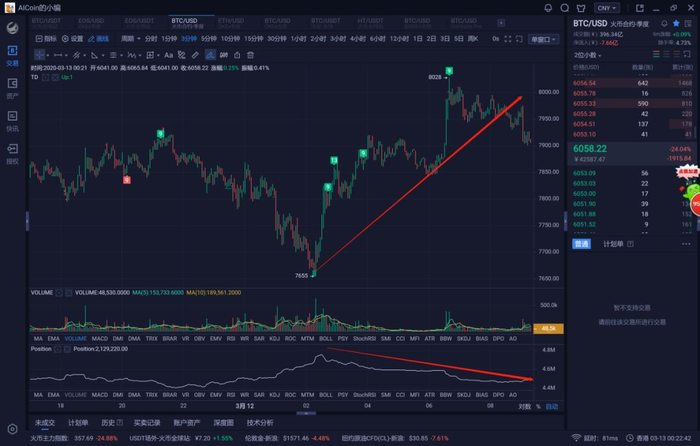
Task: Toggle the VOLUME indicator checkbox
Action: click(58, 292)
